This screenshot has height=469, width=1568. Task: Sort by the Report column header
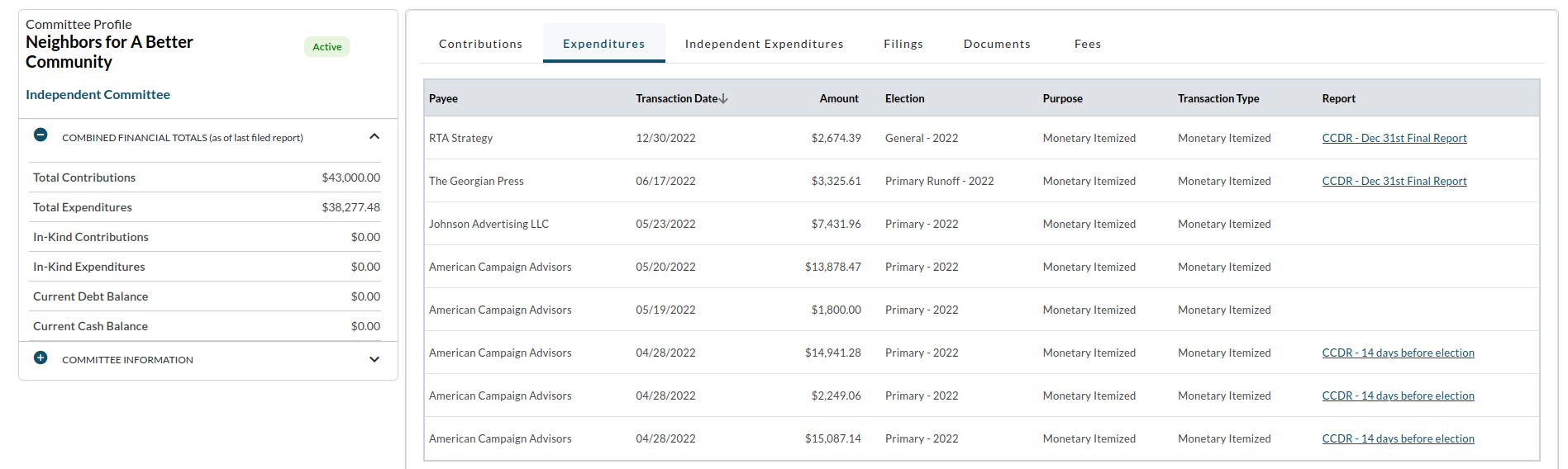point(1338,98)
